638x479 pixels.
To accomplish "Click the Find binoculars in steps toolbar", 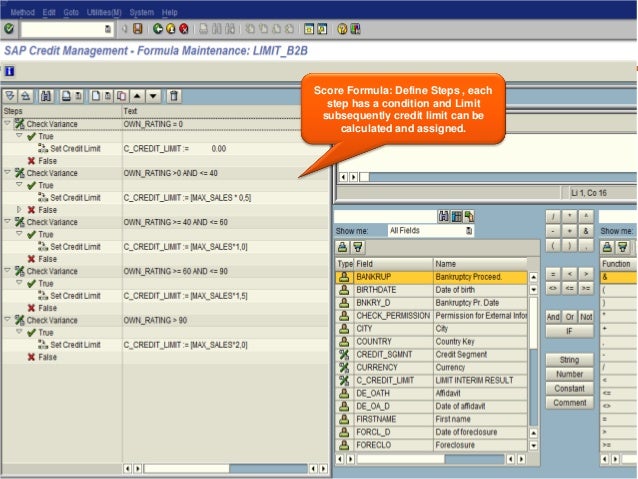I will [x=46, y=96].
